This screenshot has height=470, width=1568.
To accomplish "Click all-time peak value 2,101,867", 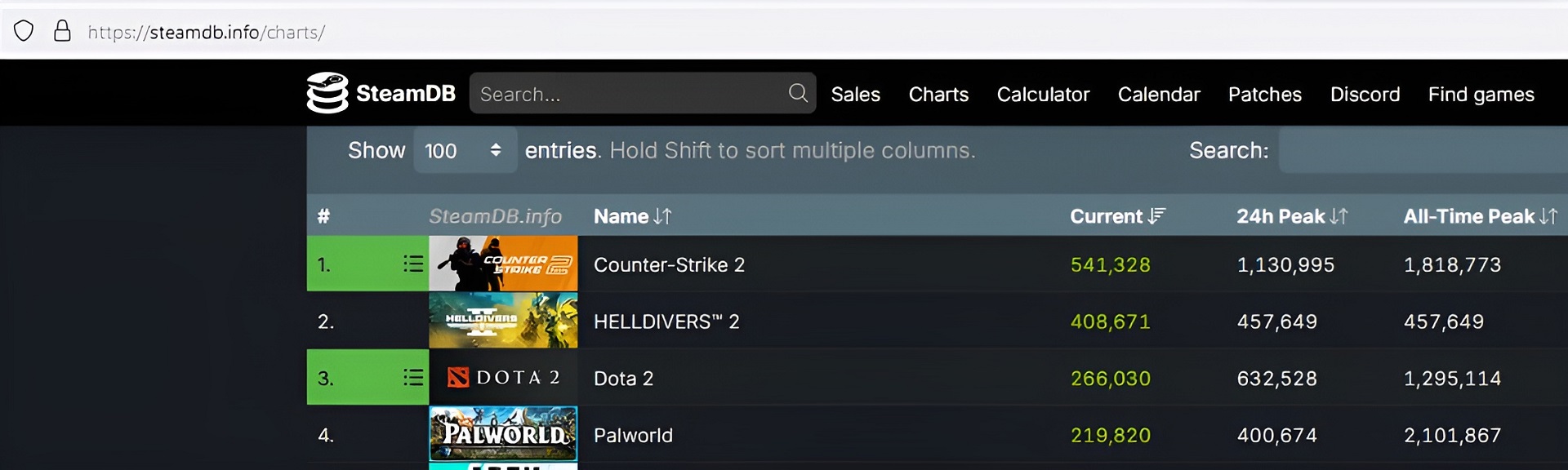I will pos(1452,435).
